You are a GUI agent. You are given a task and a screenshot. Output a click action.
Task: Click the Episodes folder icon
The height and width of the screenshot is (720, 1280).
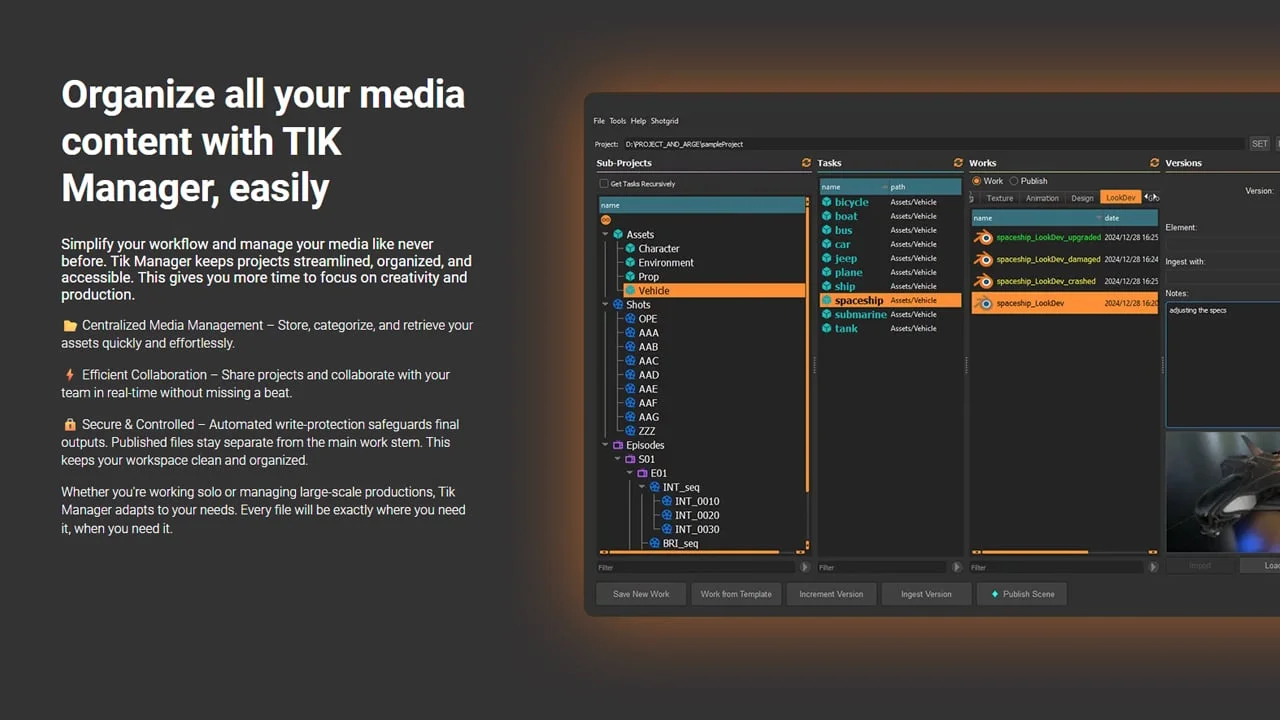618,445
